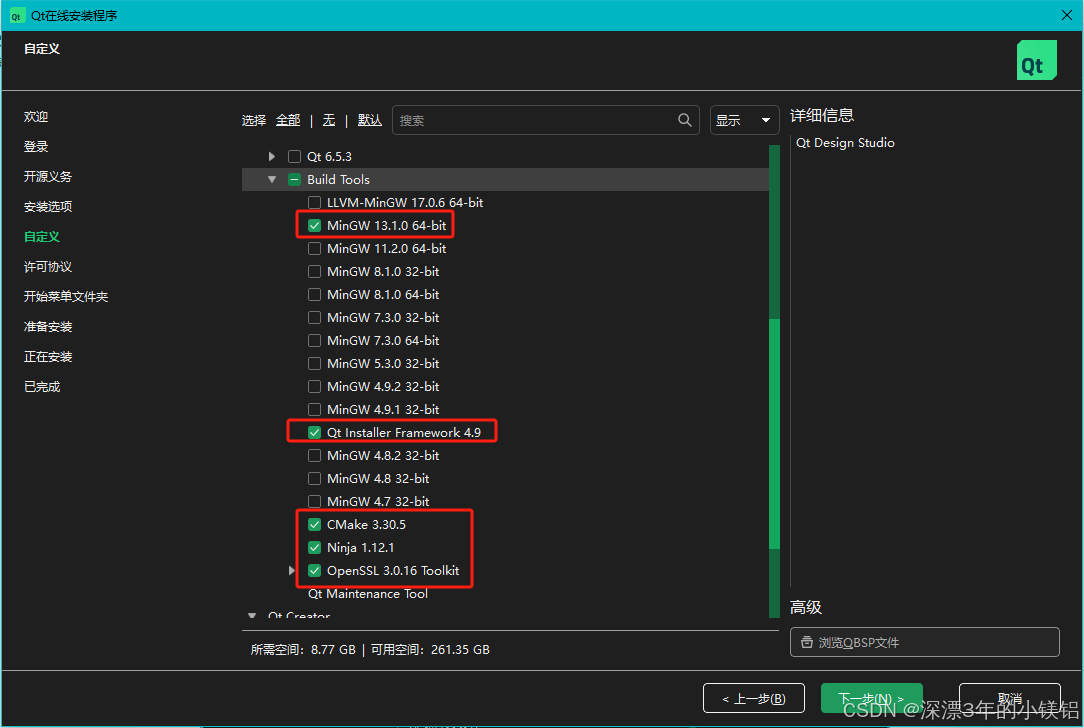
Task: Click 无 to deselect all components
Action: pos(329,120)
